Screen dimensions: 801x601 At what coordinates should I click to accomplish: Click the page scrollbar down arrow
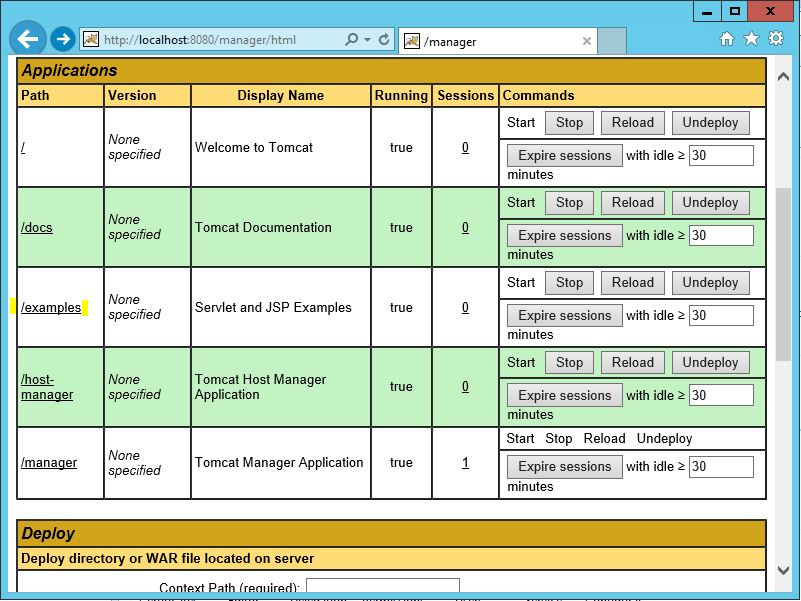coord(783,570)
